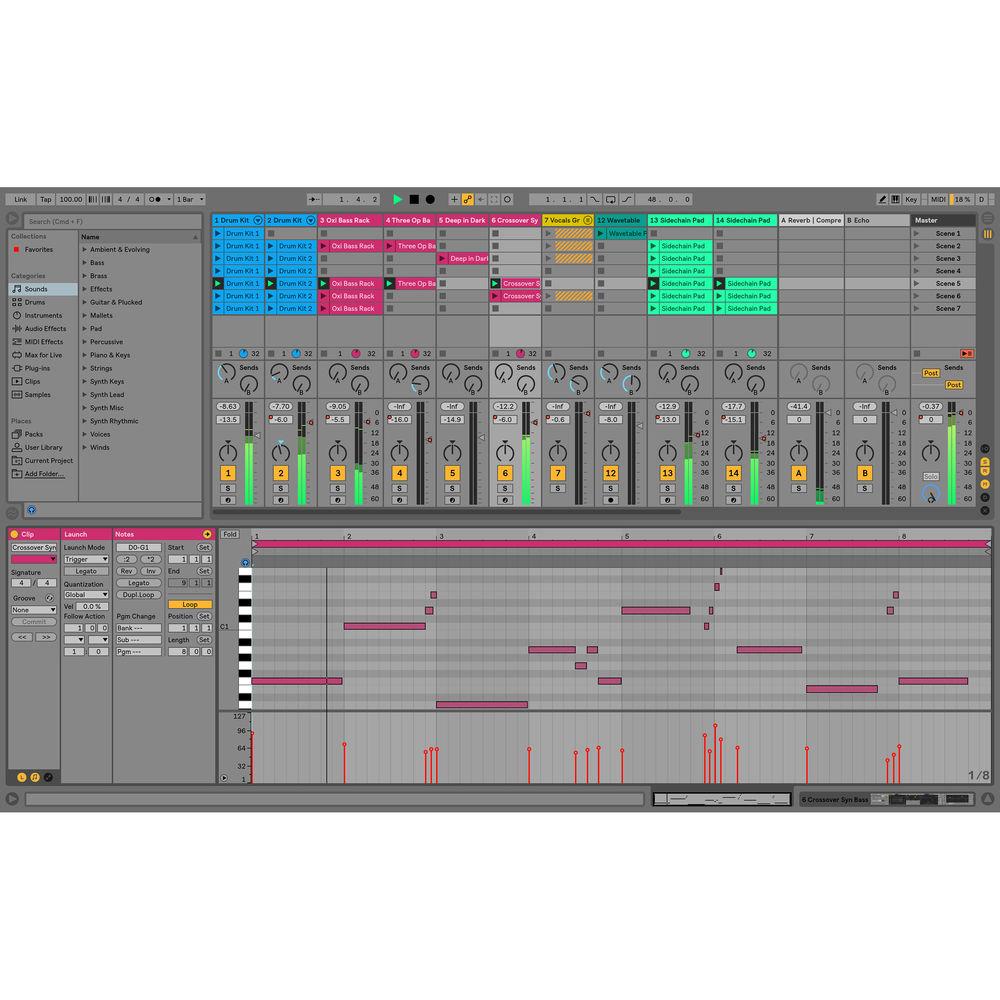
Task: Enable the Draw Mode pencil icon
Action: pyautogui.click(x=882, y=200)
